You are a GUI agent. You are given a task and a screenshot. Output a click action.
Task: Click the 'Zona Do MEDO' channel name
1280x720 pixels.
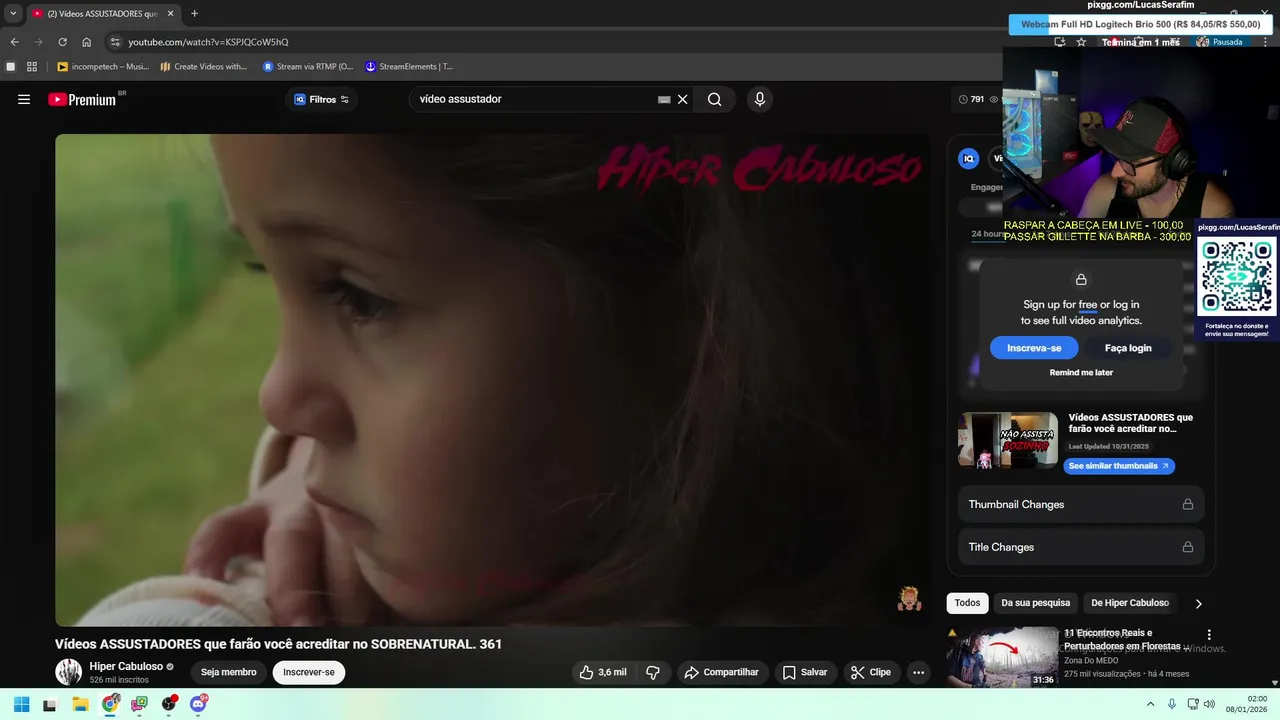pos(1093,660)
